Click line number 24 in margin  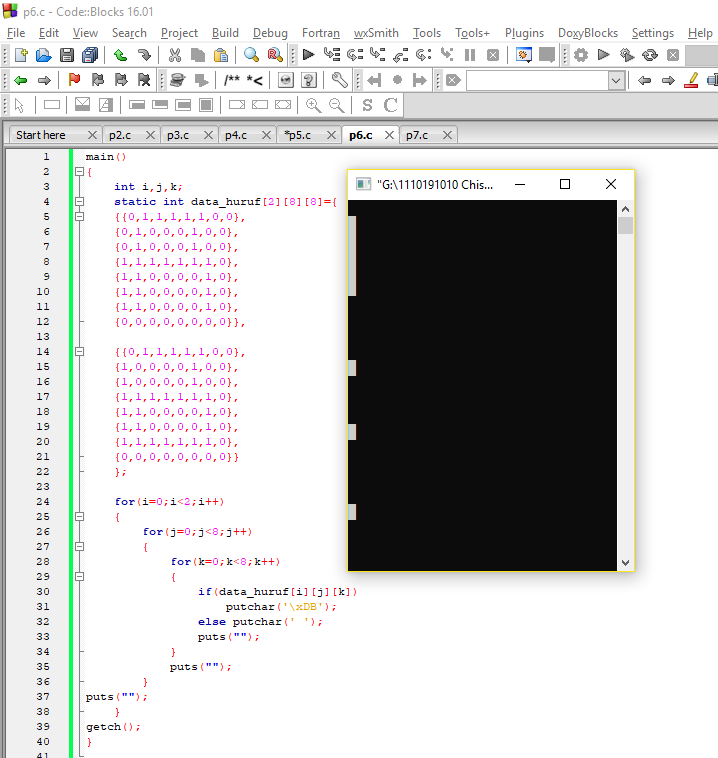43,502
